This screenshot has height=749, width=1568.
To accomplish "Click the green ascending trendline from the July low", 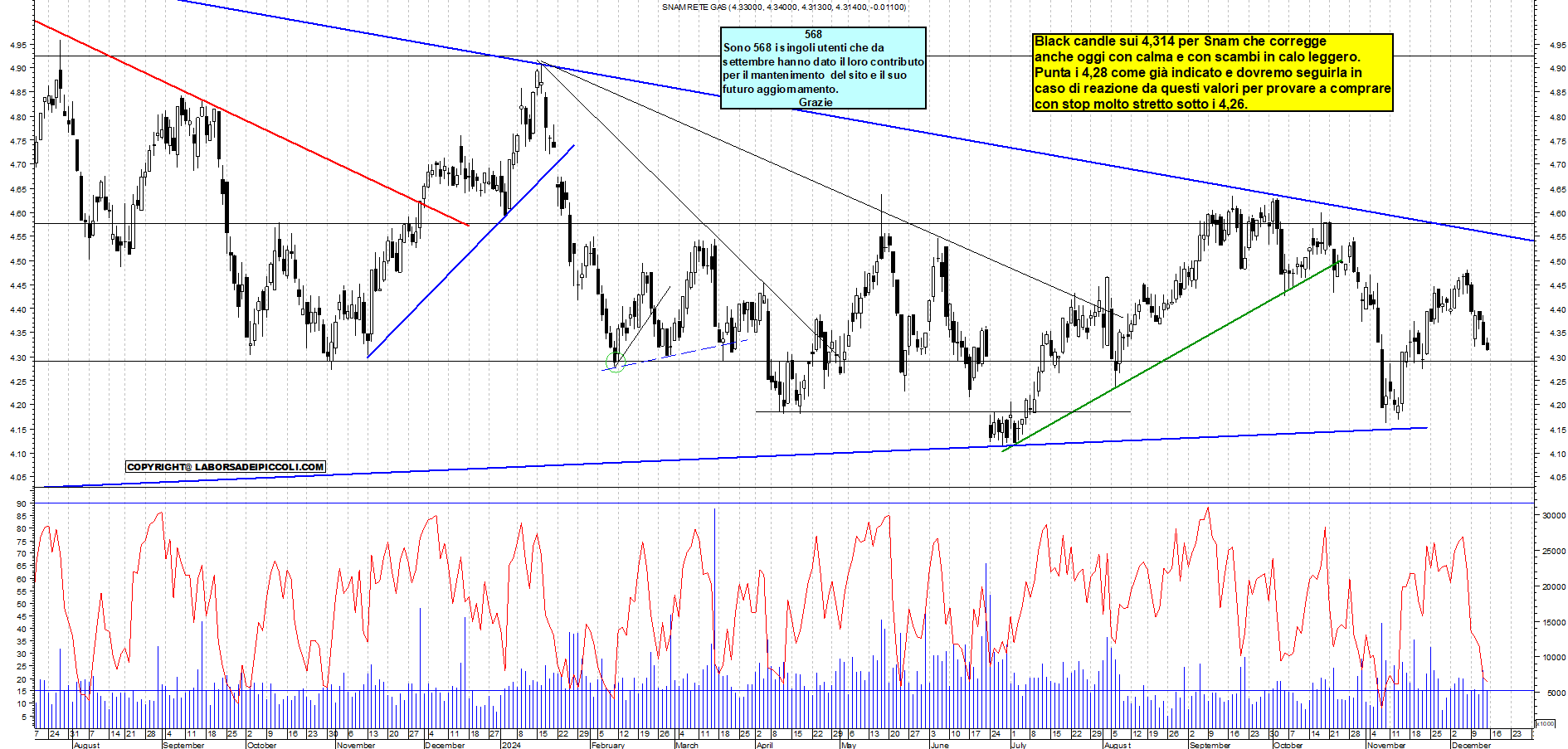I will point(1171,356).
